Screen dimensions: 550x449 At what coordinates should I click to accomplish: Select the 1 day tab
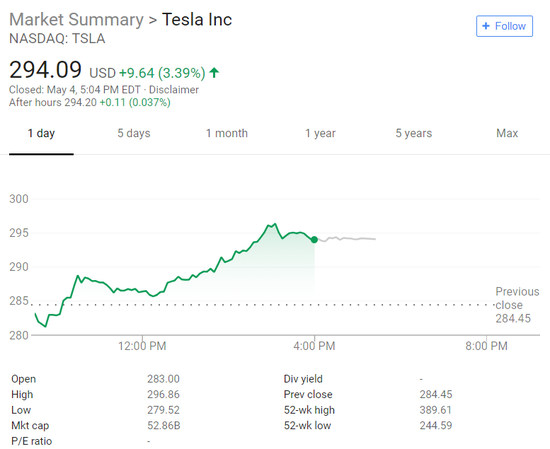[x=41, y=133]
